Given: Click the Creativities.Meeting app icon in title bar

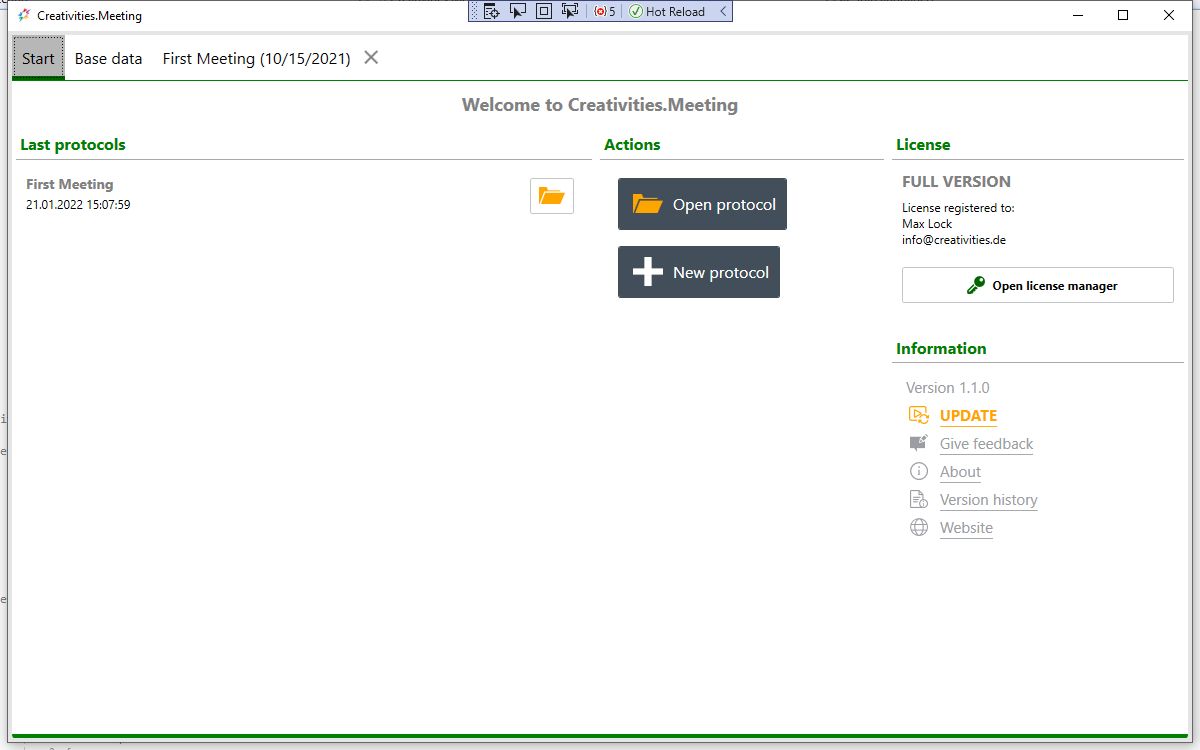Looking at the screenshot, I should click(x=25, y=15).
